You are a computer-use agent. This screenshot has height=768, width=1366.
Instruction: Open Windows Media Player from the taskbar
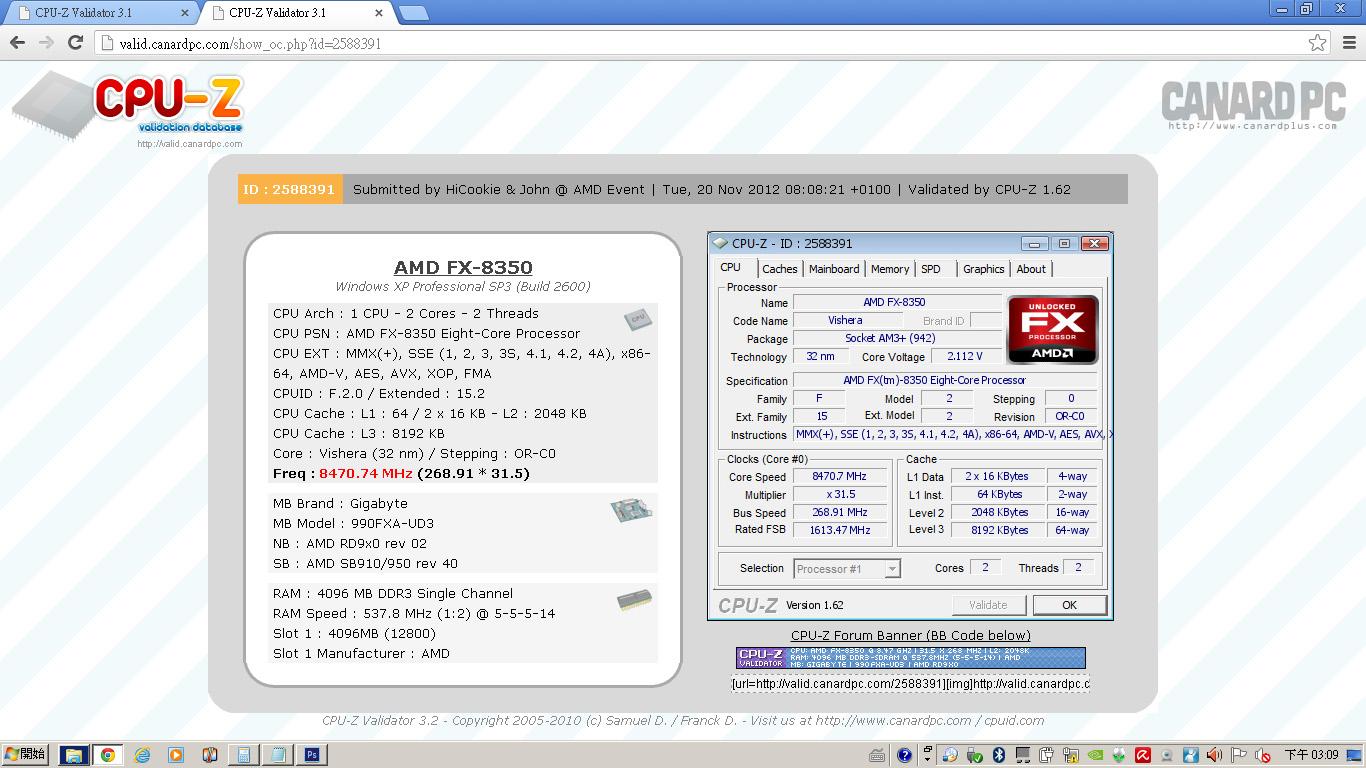click(x=176, y=755)
